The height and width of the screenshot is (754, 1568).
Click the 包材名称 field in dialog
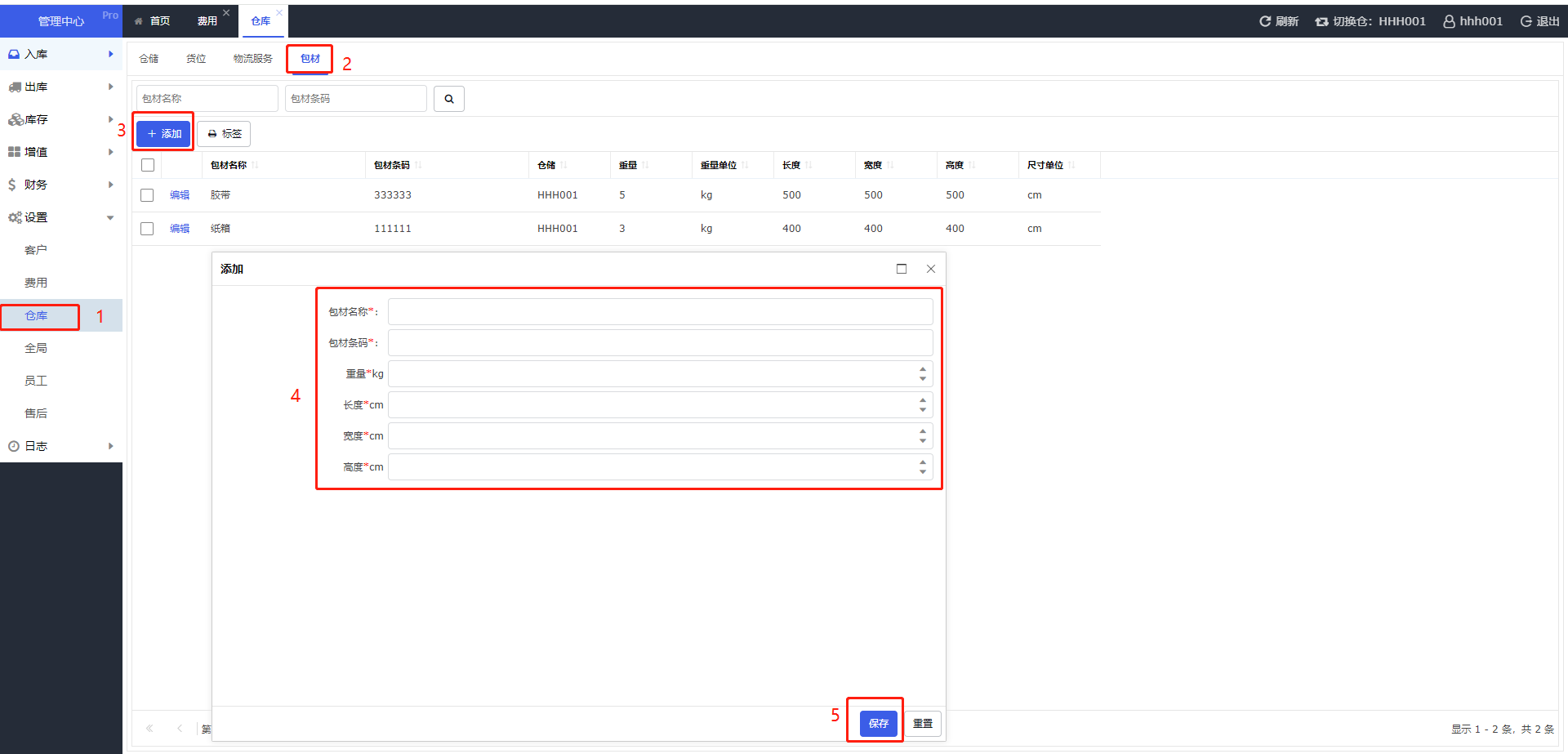click(660, 312)
